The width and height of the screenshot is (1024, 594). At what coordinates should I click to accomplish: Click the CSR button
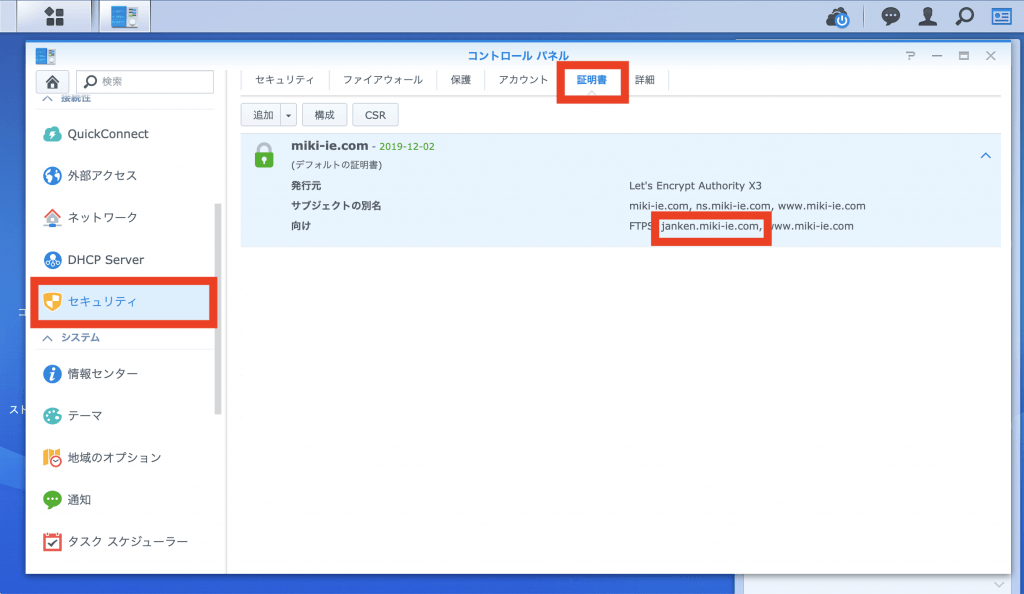(x=375, y=115)
